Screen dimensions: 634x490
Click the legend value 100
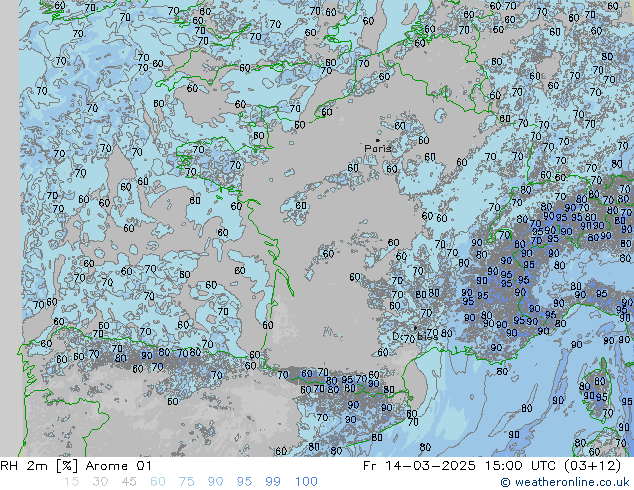click(306, 482)
